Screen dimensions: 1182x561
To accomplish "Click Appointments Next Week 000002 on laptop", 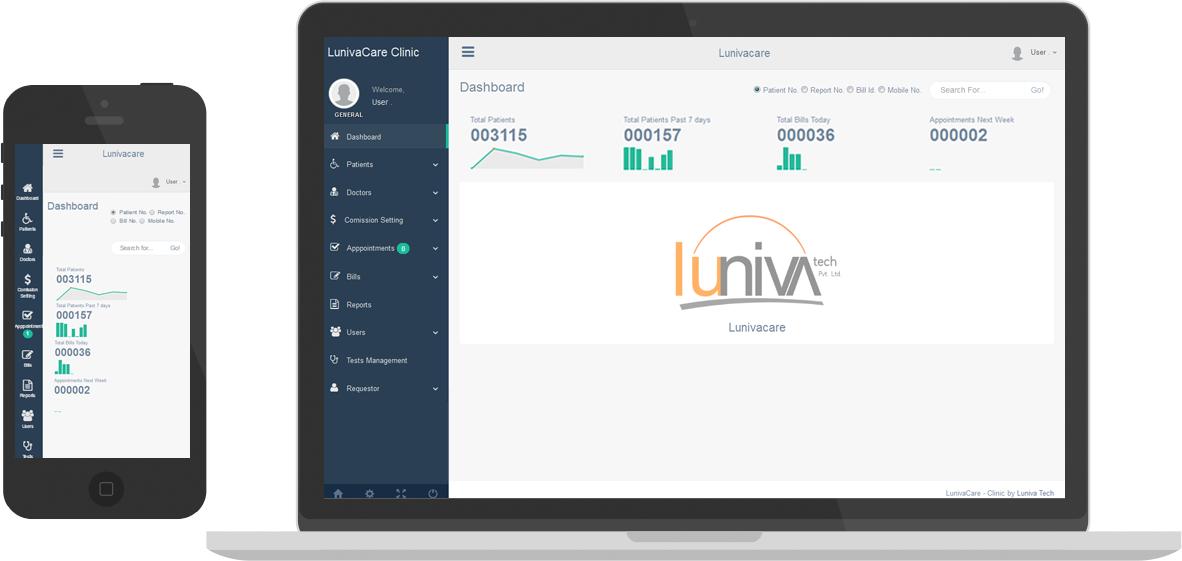I will click(958, 135).
